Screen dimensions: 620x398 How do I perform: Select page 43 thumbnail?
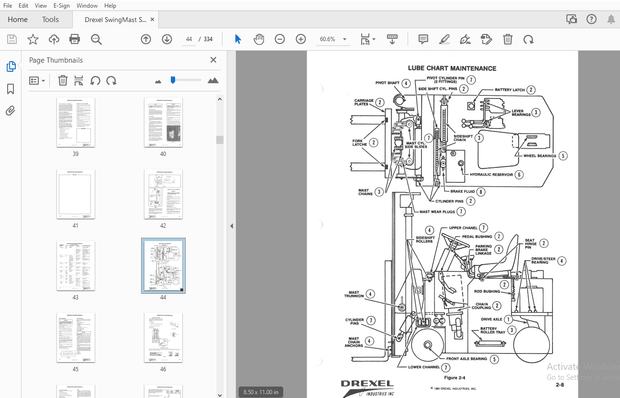pos(76,266)
